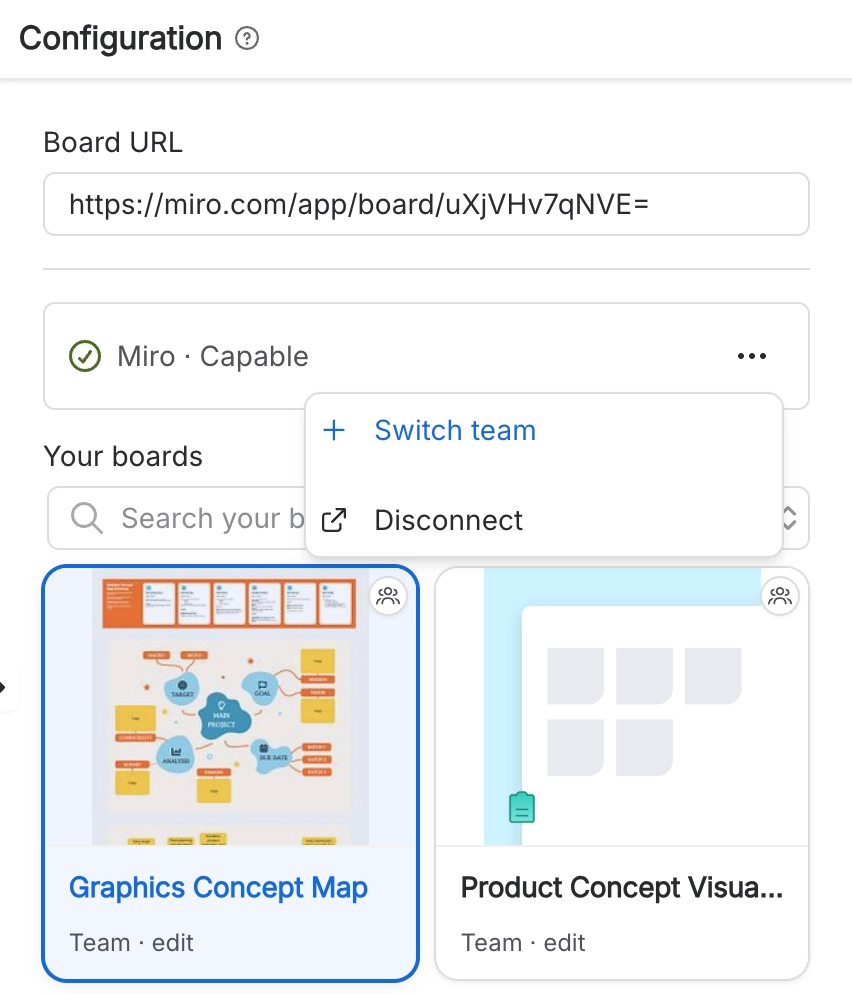Image resolution: width=852 pixels, height=994 pixels.
Task: Click Team · edit under Graphics Concept Map
Action: coord(131,943)
